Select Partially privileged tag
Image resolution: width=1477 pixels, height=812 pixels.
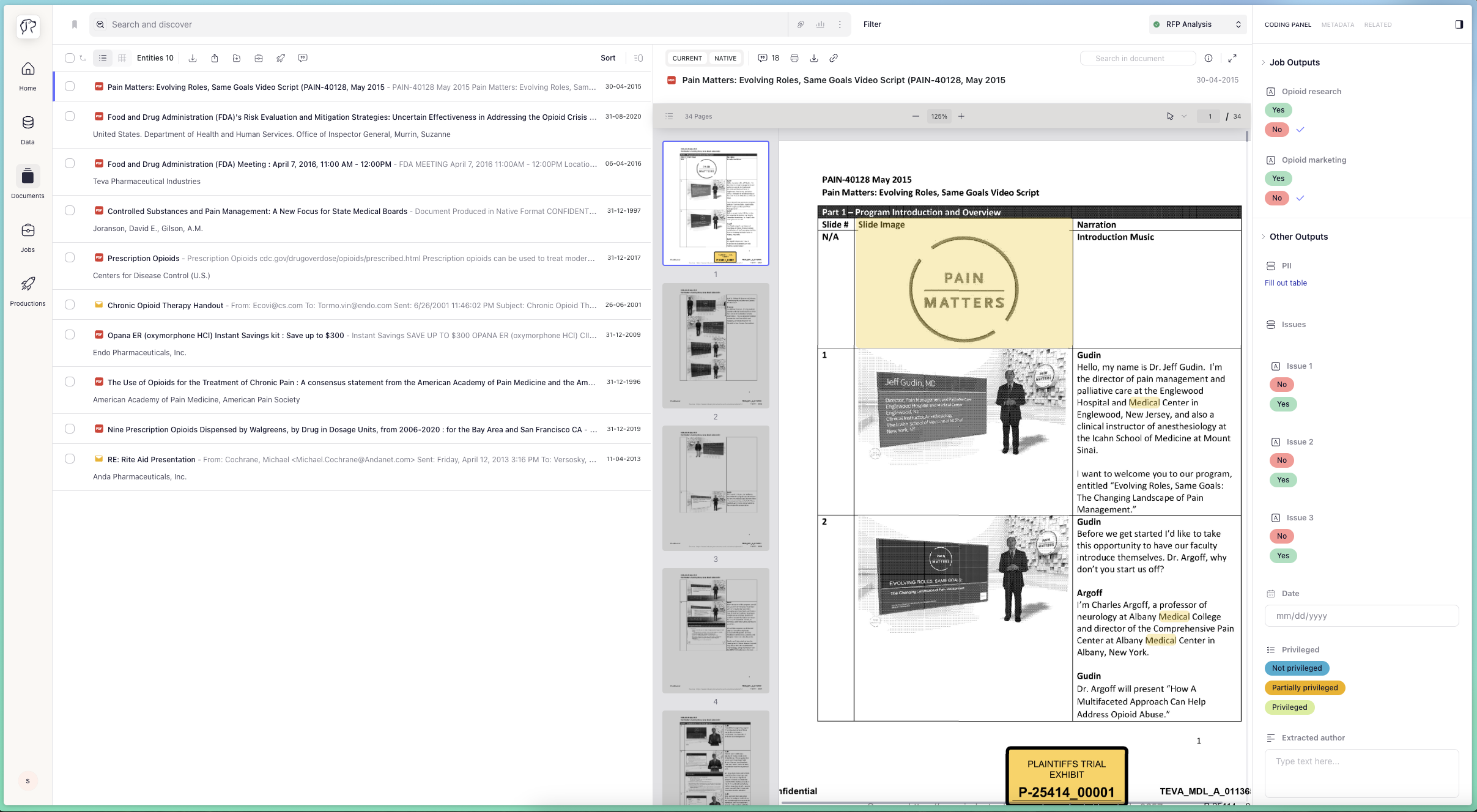(1304, 688)
